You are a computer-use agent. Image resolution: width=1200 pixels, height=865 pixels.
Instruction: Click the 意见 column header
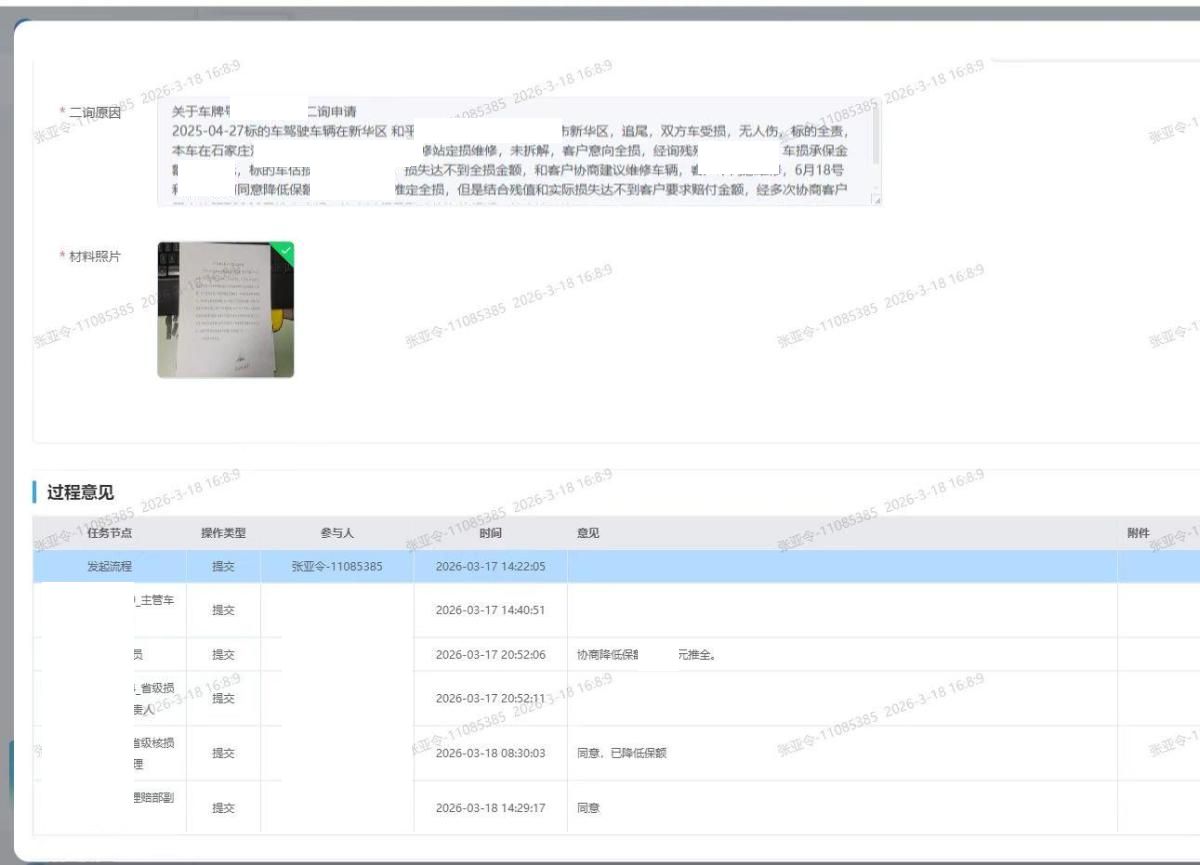(588, 534)
